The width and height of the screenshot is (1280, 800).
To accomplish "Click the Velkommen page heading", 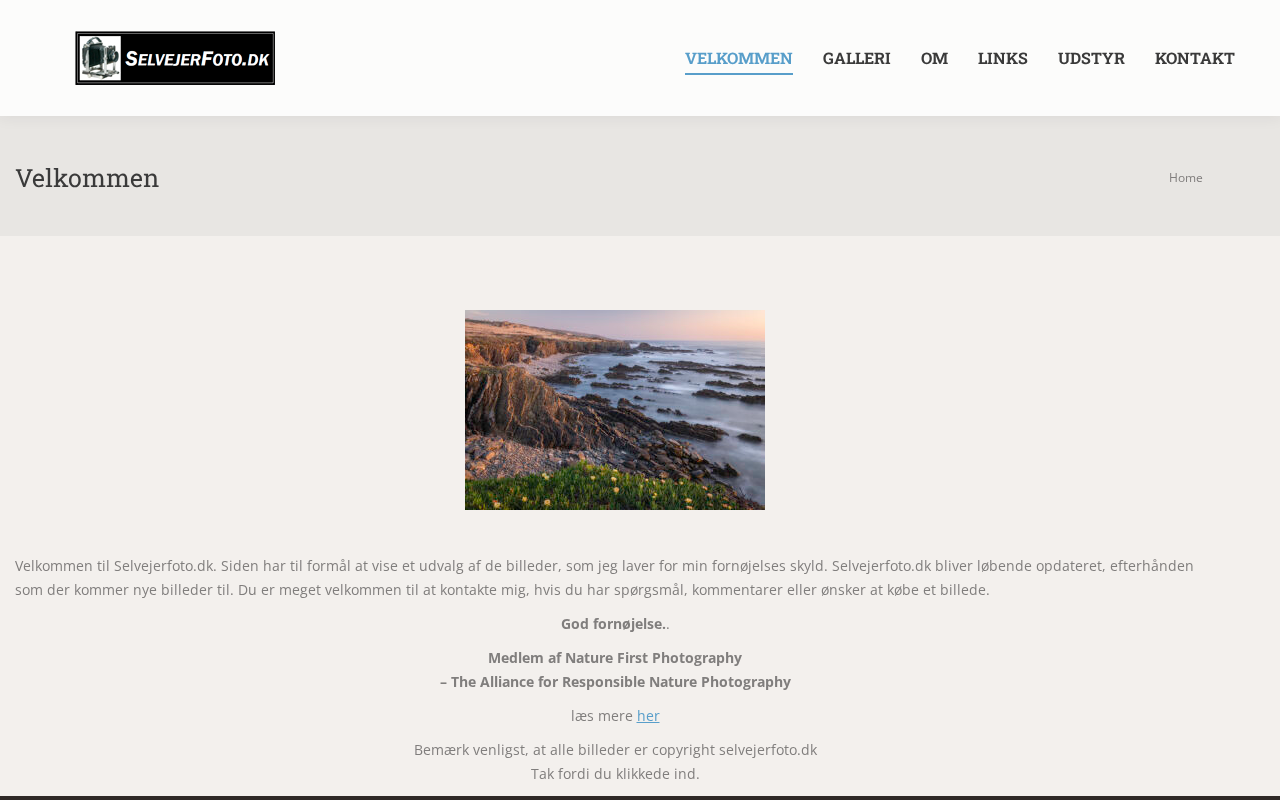I will (x=87, y=178).
